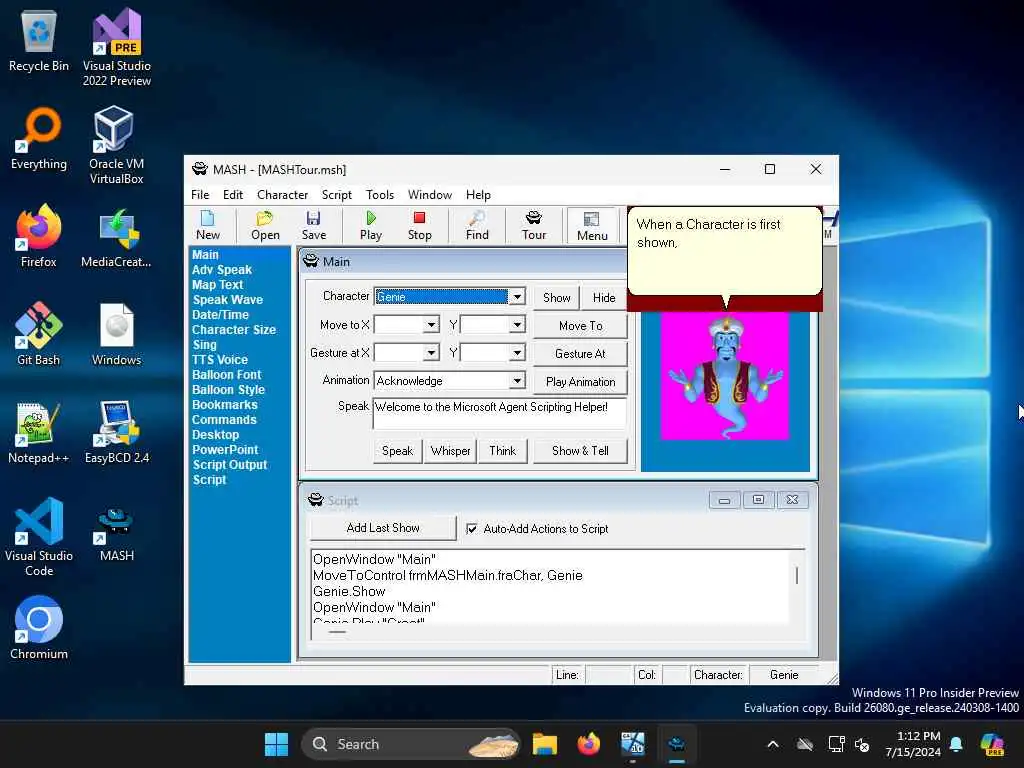1024x768 pixels.
Task: Select Oracle VM VirtualBox desktop icon
Action: pyautogui.click(x=116, y=145)
